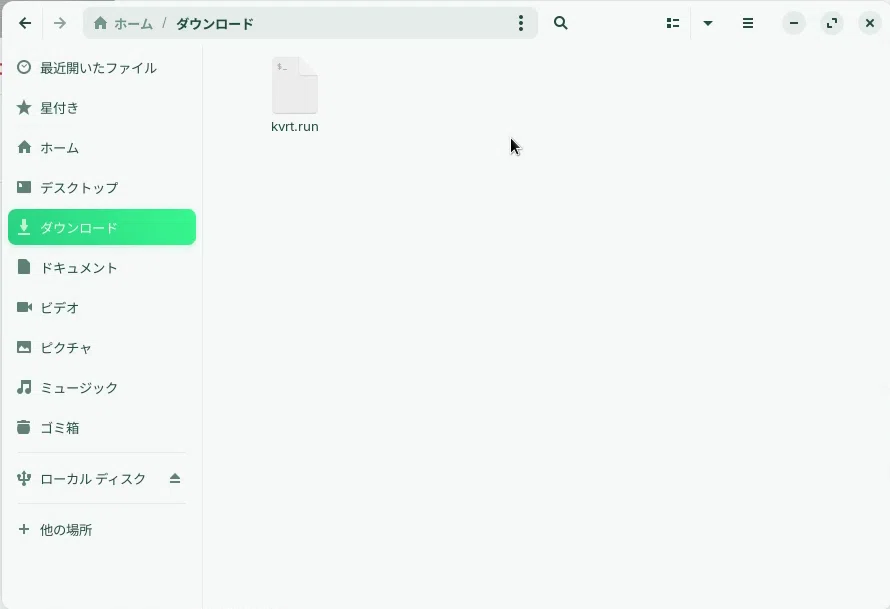Open ミュージック in the sidebar
The image size is (890, 609).
point(102,388)
